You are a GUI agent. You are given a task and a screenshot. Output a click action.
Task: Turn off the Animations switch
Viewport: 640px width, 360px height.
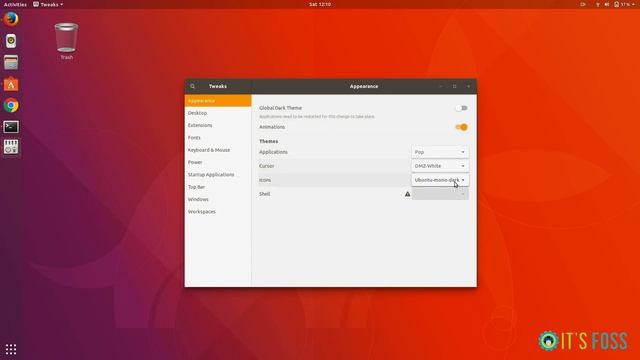[x=461, y=127]
